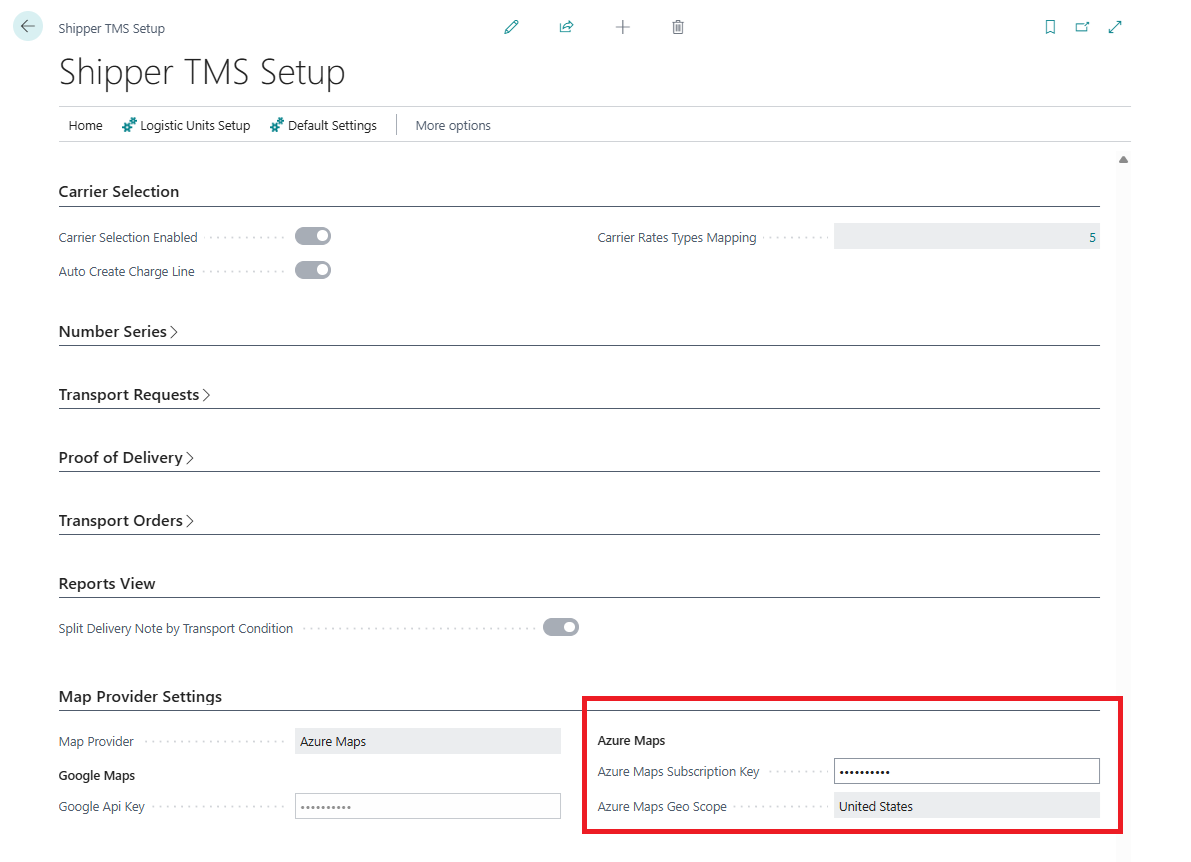Screen dimensions: 1191x862
Task: Open page in a new window
Action: pyautogui.click(x=1082, y=27)
